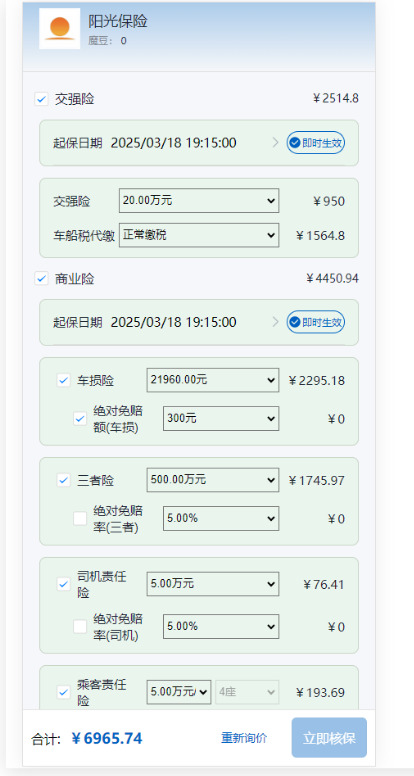The height and width of the screenshot is (776, 414).
Task: Click chevron arrow beside 商业险 start date
Action: pyautogui.click(x=276, y=322)
